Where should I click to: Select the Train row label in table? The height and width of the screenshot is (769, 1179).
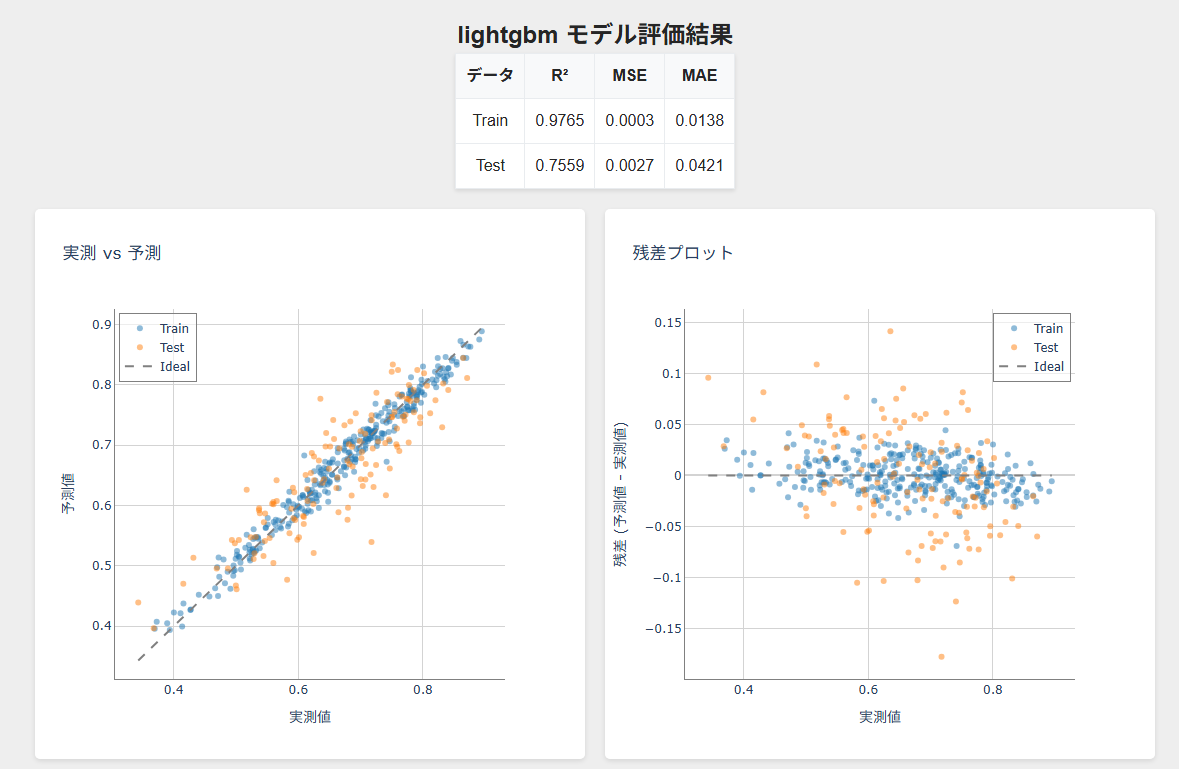(x=490, y=120)
